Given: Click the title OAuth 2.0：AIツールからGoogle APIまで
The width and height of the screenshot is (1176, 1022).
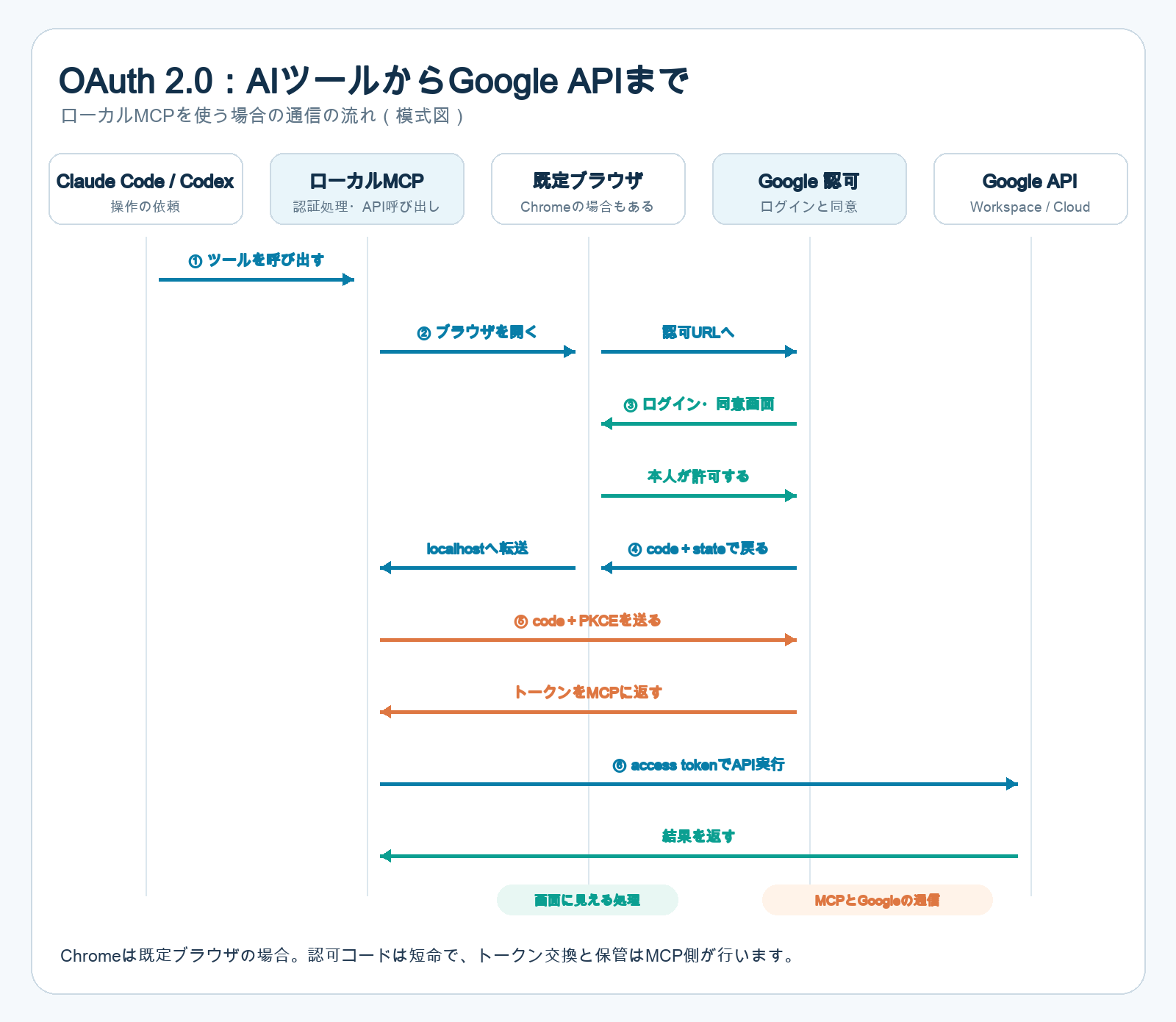Looking at the screenshot, I should pos(373,81).
